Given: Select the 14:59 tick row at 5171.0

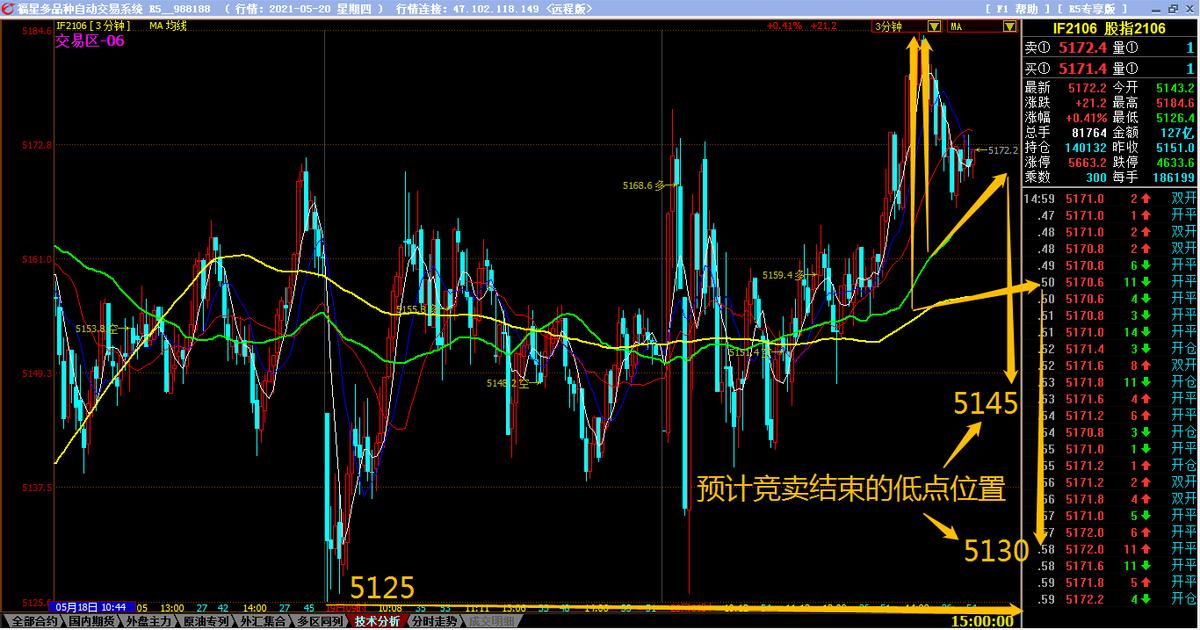Looking at the screenshot, I should point(1111,199).
